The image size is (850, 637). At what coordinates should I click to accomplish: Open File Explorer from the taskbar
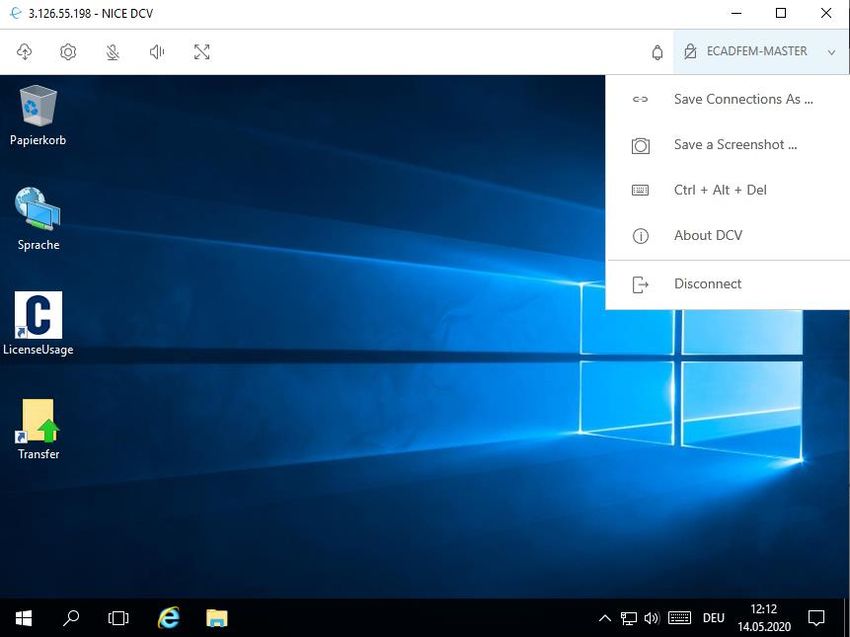point(217,617)
